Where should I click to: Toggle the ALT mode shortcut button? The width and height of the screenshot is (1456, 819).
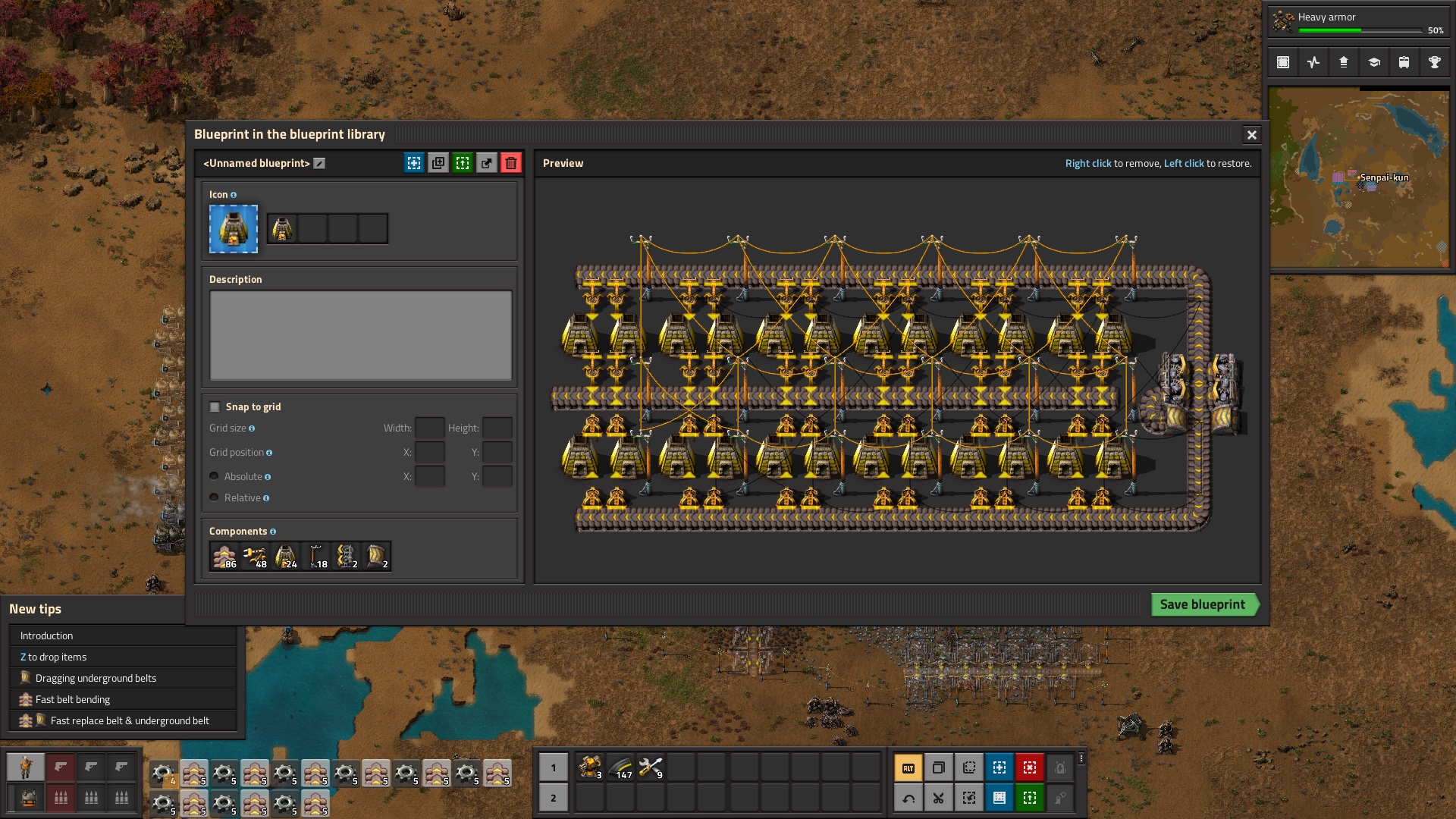908,767
